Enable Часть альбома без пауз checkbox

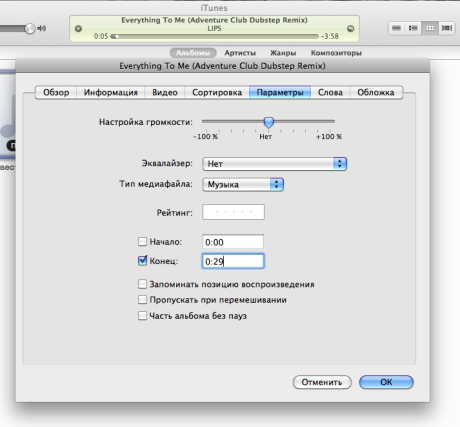[142, 315]
